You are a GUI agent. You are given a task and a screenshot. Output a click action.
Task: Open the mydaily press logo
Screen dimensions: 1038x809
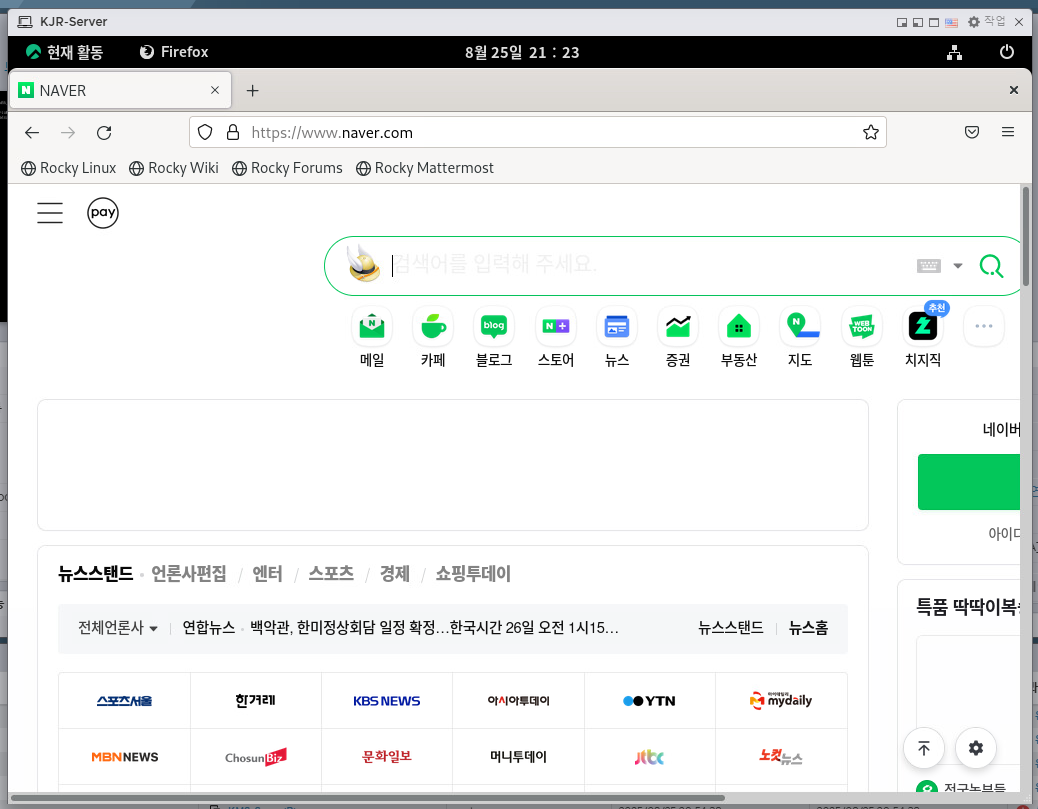[781, 700]
